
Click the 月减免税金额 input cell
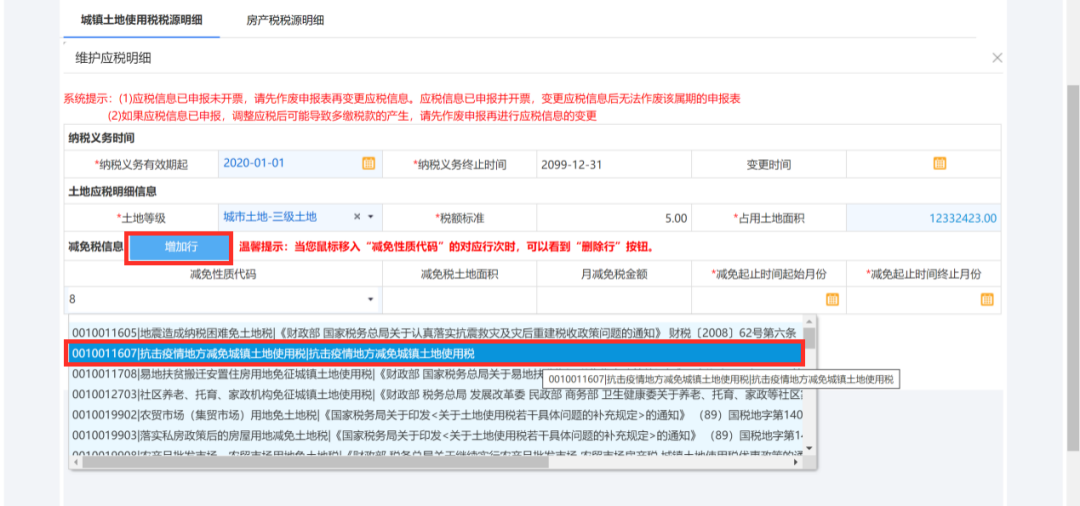614,300
